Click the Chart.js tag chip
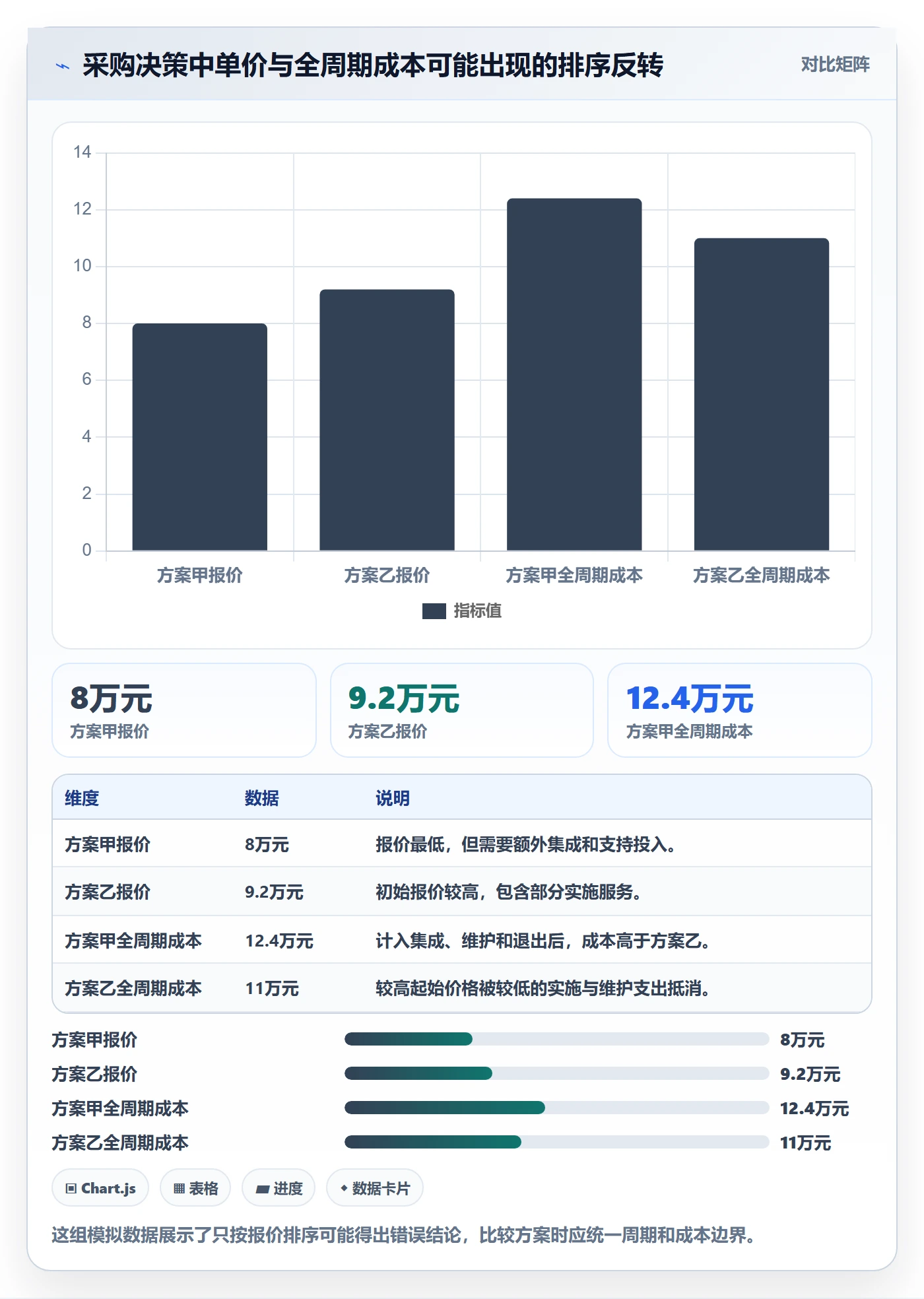 [100, 1188]
